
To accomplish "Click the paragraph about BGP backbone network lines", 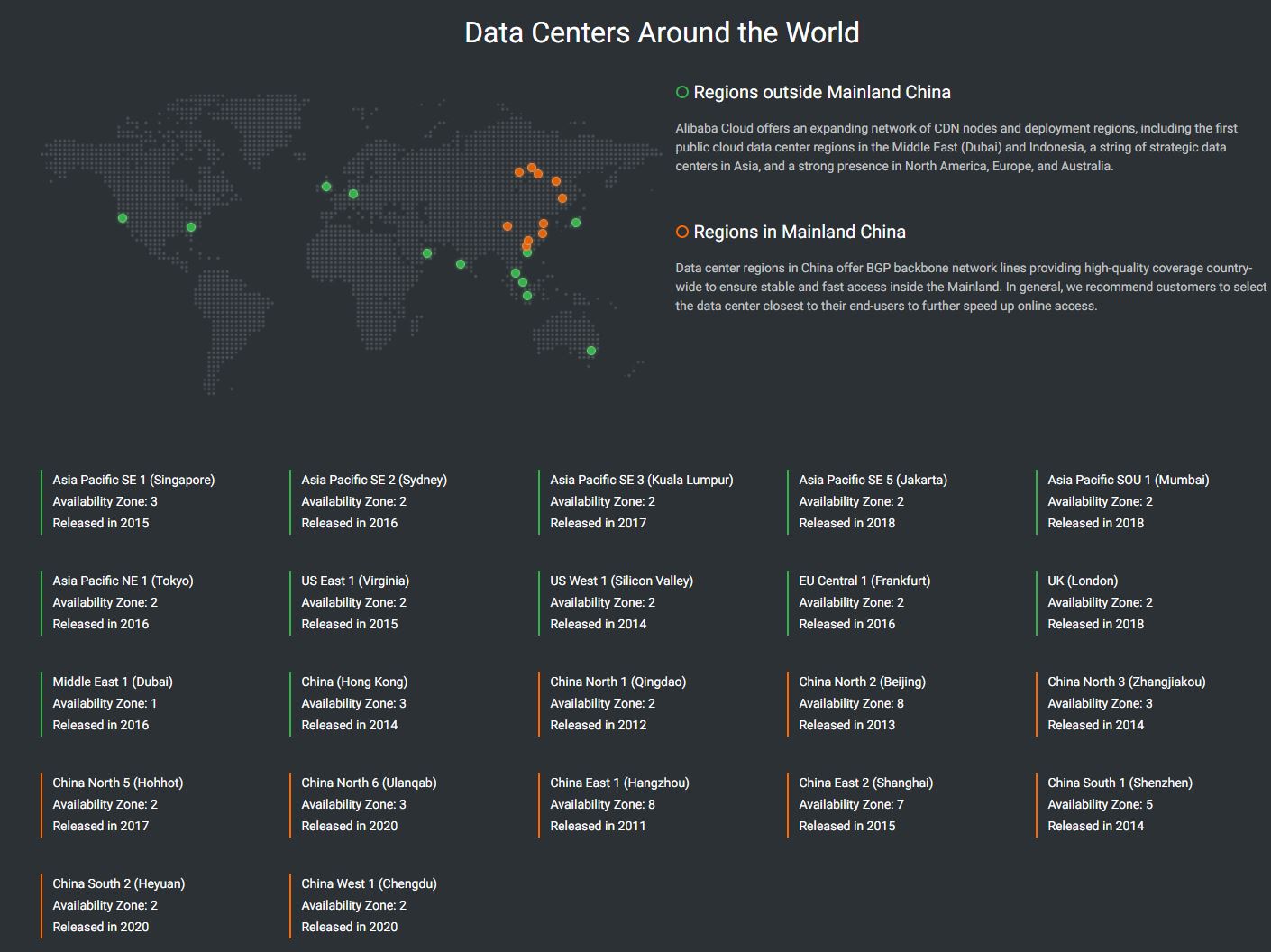I will [x=971, y=287].
